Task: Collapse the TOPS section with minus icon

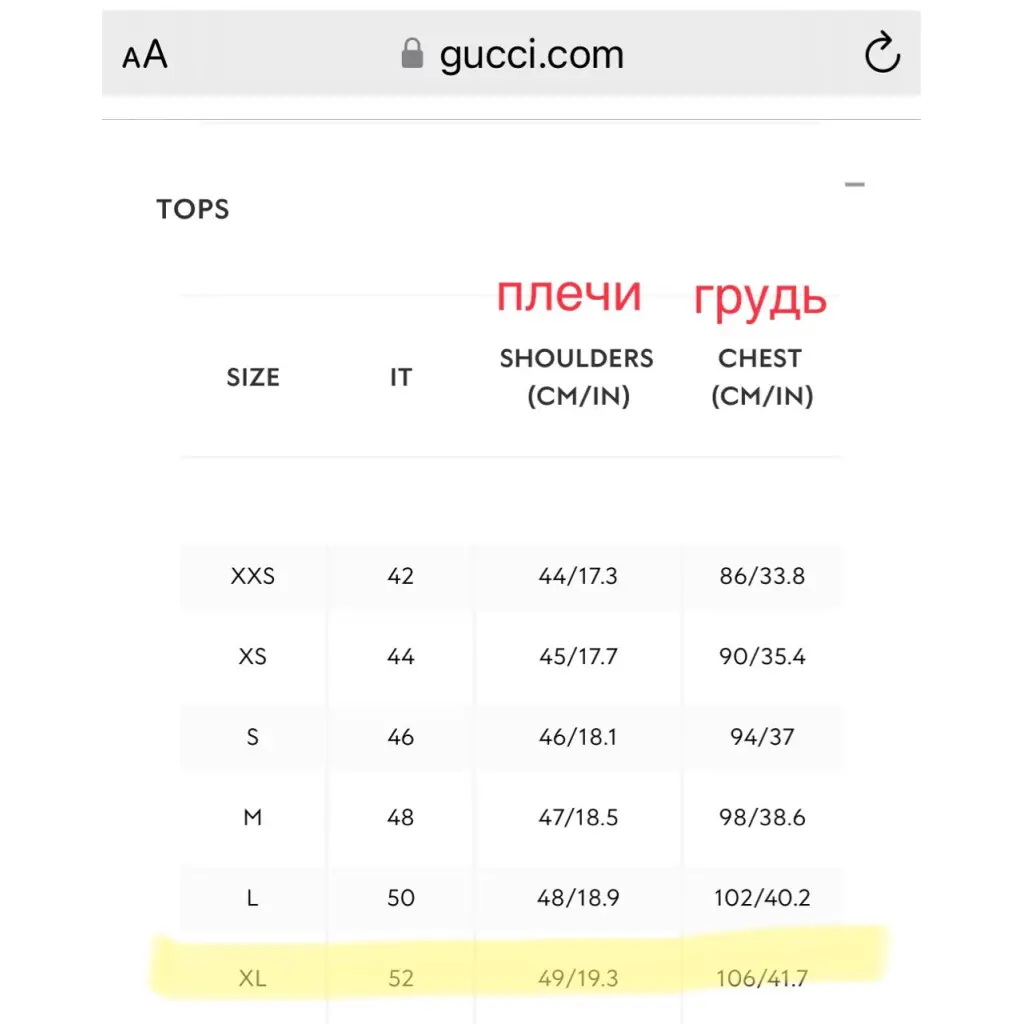Action: pyautogui.click(x=854, y=185)
